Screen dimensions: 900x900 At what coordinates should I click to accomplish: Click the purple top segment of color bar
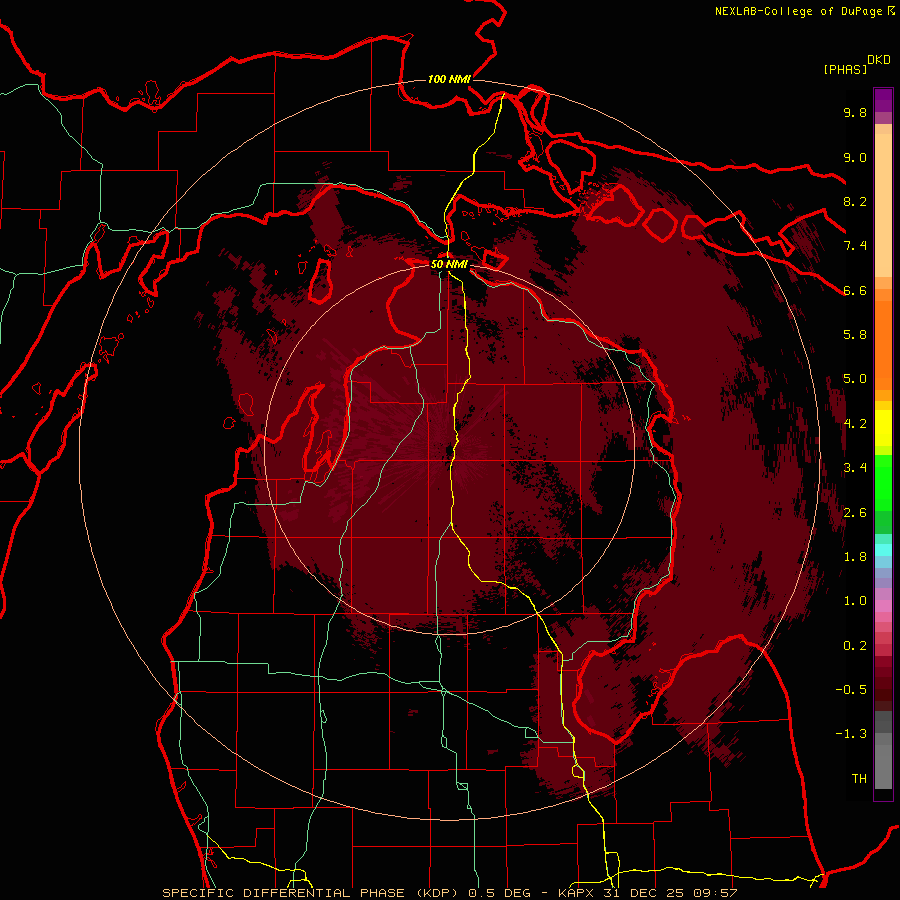(883, 100)
